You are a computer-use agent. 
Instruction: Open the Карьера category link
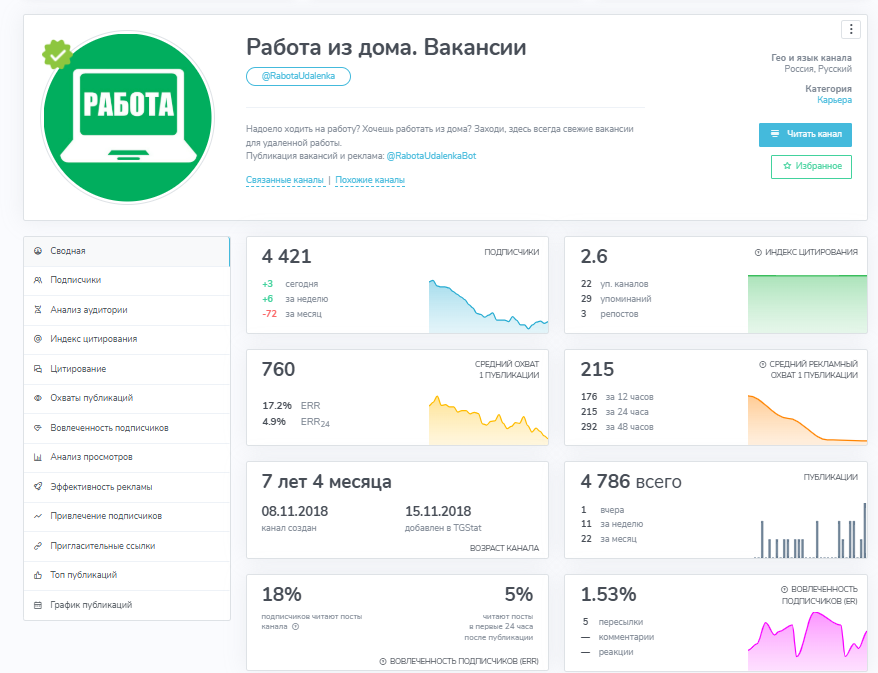tap(834, 100)
